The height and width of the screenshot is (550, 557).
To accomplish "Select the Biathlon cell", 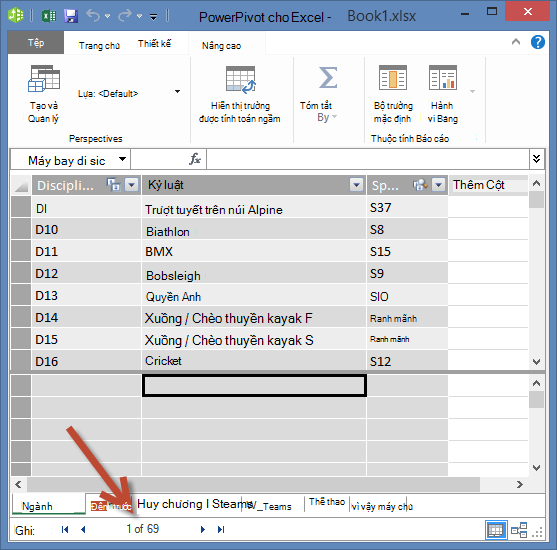I will [x=254, y=230].
